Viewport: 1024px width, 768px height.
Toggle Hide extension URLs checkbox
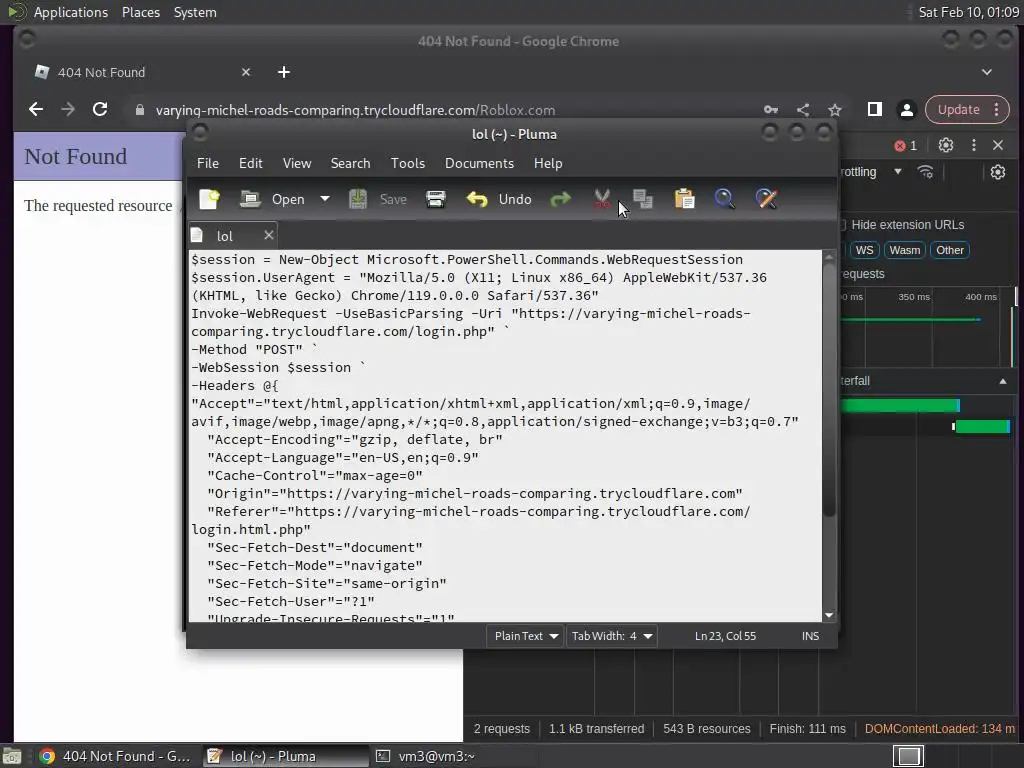(x=842, y=225)
